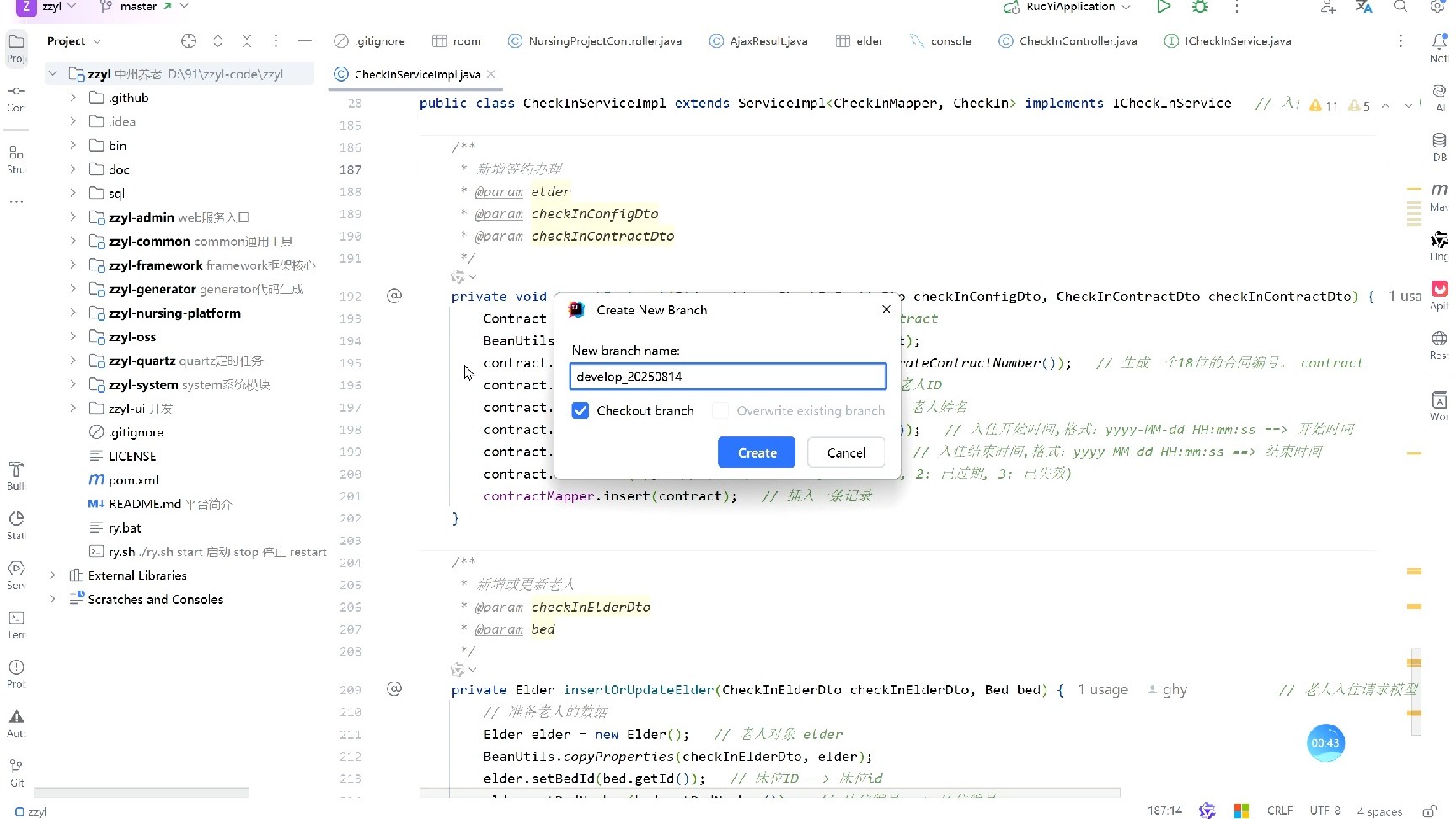Click the line:column 187:14 indicator
1456x819 pixels.
tap(1164, 811)
